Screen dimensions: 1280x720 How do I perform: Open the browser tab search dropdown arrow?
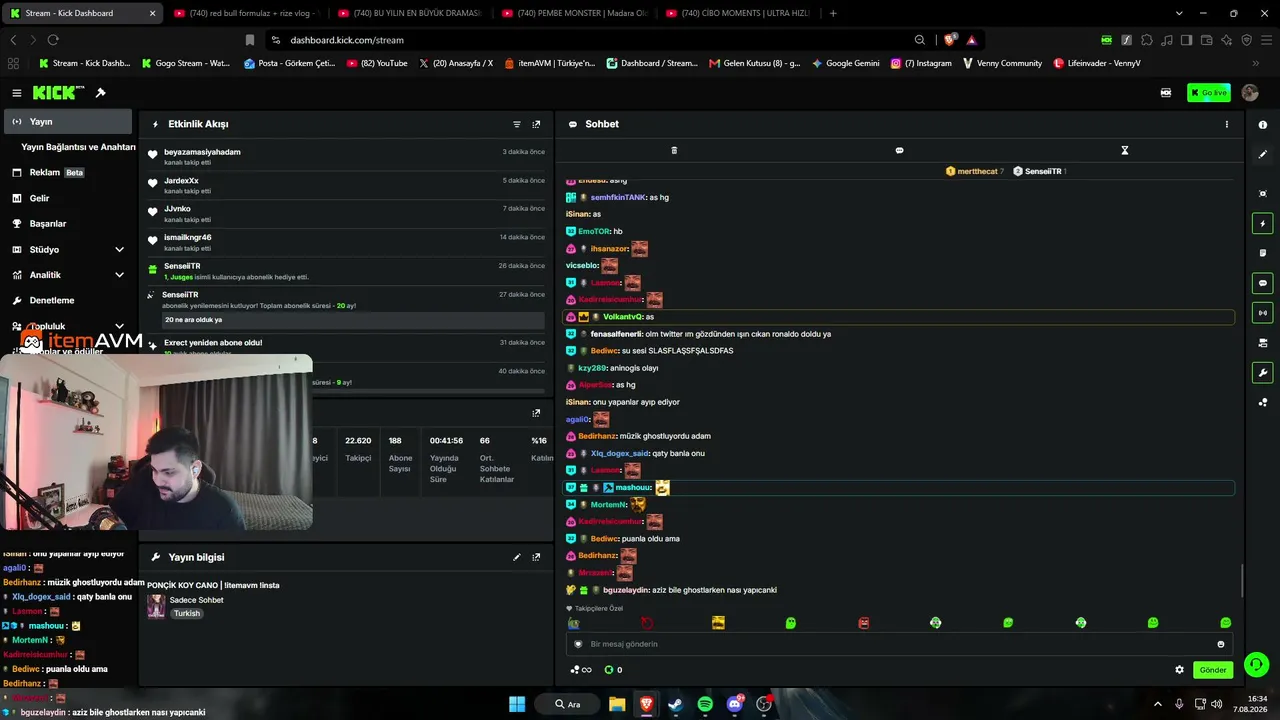pos(1179,13)
